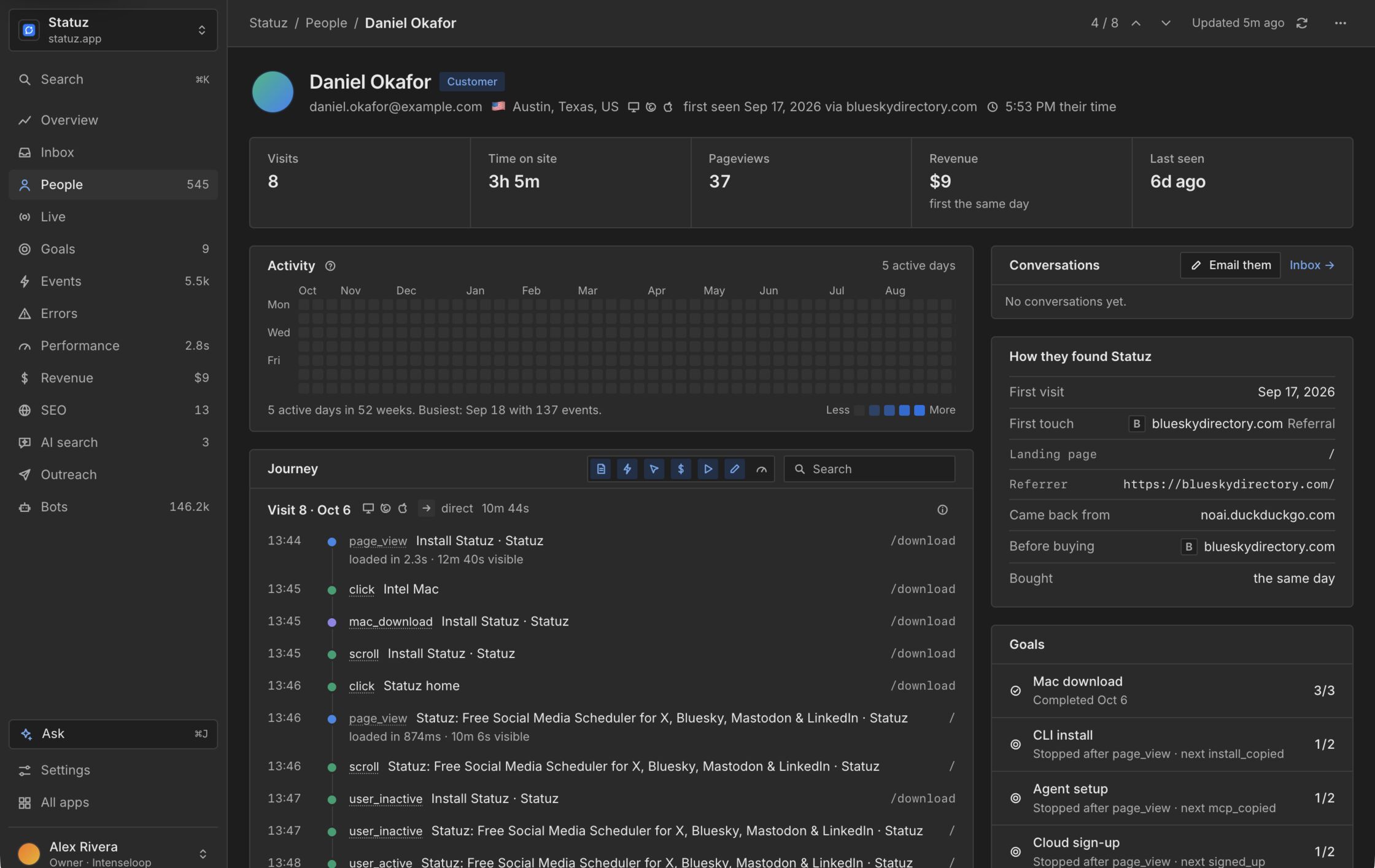Click the Journey search input
Image resolution: width=1375 pixels, height=868 pixels.
(x=869, y=469)
